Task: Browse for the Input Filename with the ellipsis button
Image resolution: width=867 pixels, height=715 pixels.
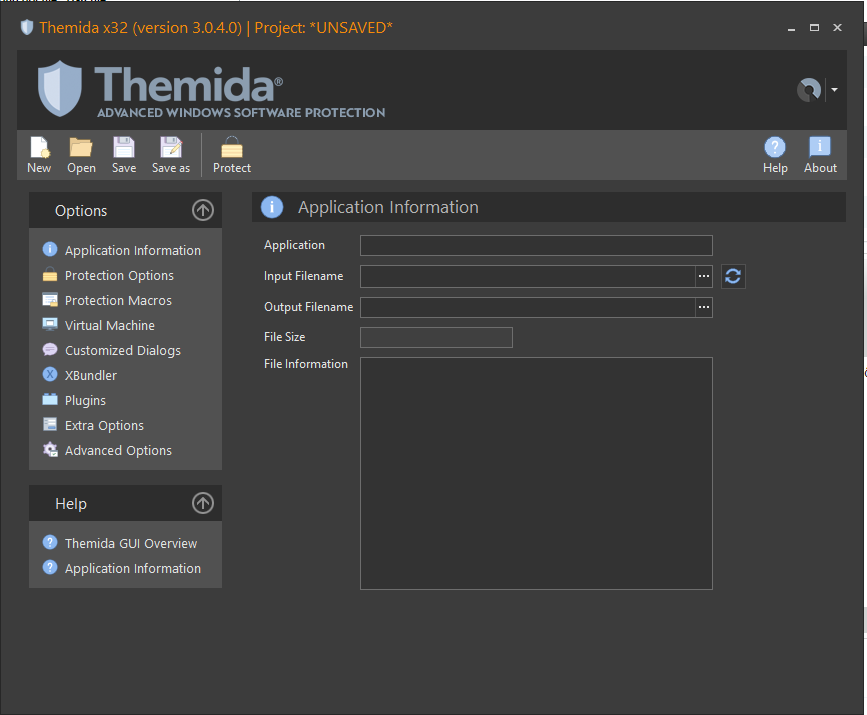Action: coord(704,276)
